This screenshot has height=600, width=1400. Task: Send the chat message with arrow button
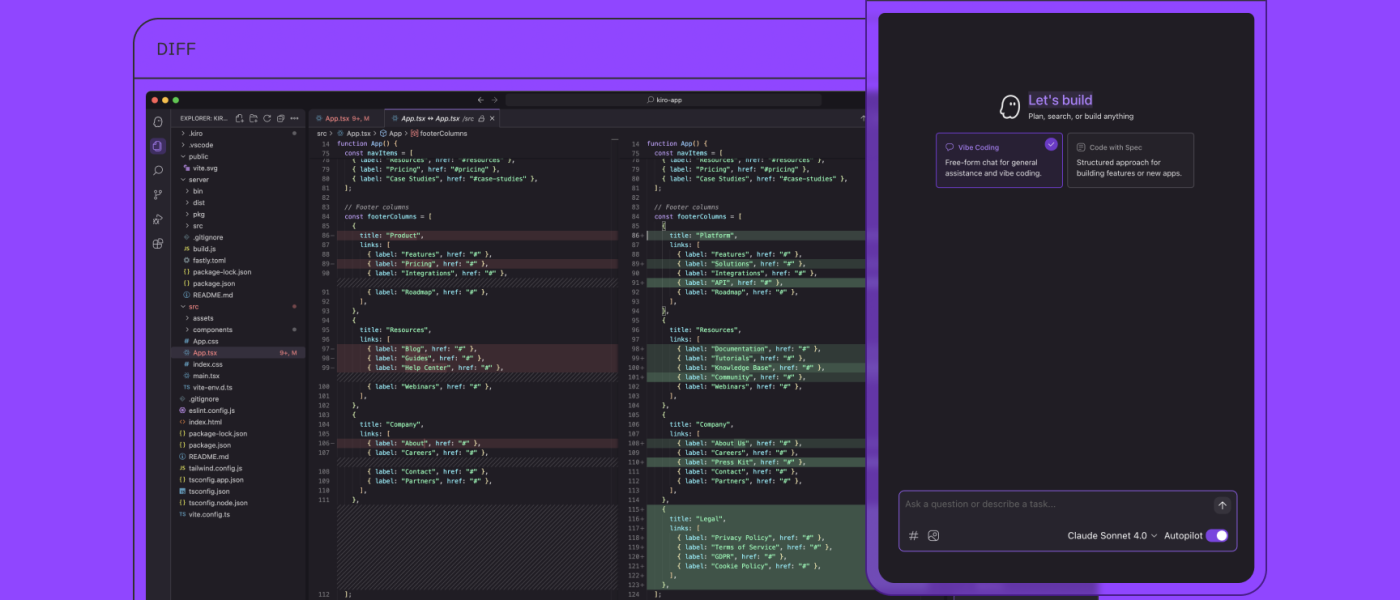pos(1222,506)
